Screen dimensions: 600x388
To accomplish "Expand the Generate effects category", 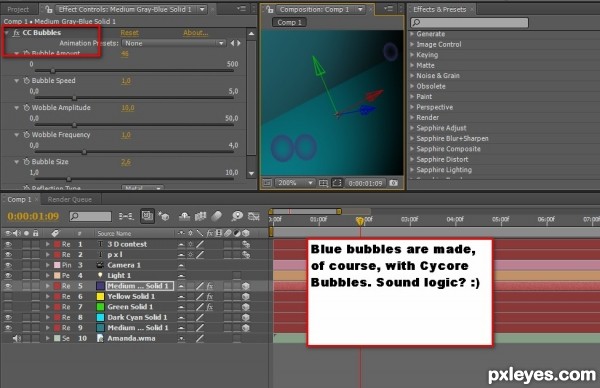I will [x=412, y=34].
